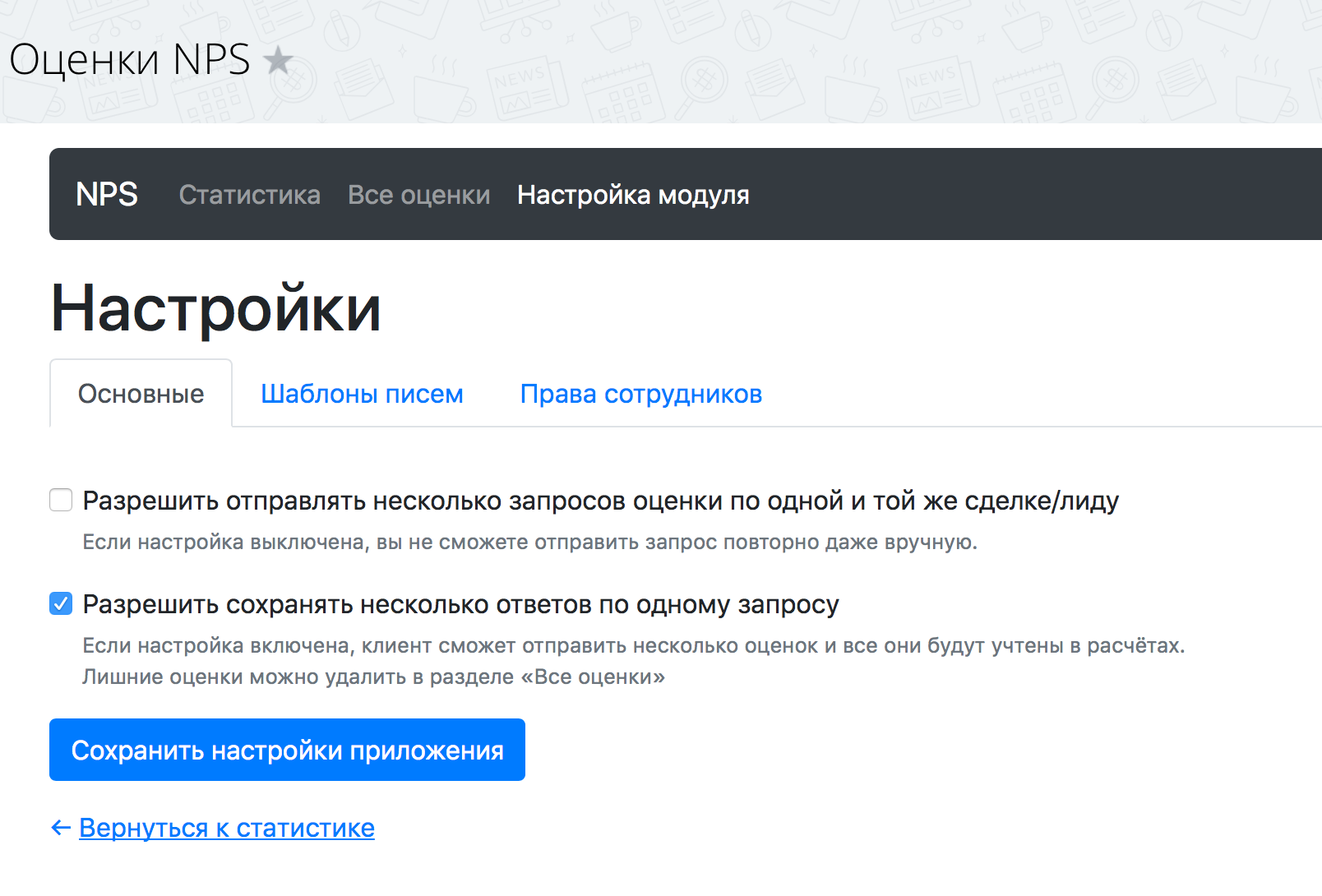Open the Шаблоны писем tab
Screen dimensions: 1322x896
[362, 394]
